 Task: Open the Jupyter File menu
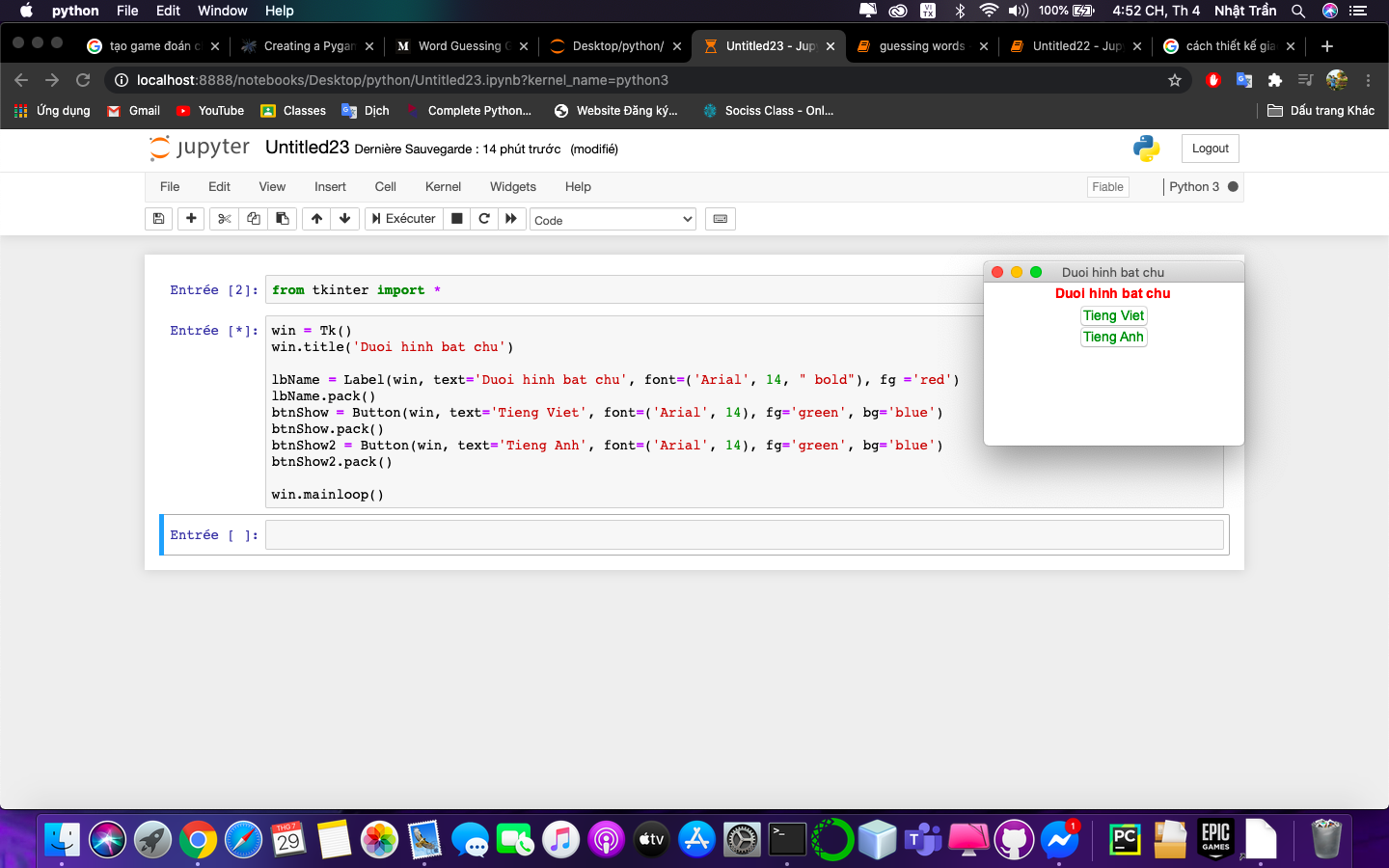170,187
